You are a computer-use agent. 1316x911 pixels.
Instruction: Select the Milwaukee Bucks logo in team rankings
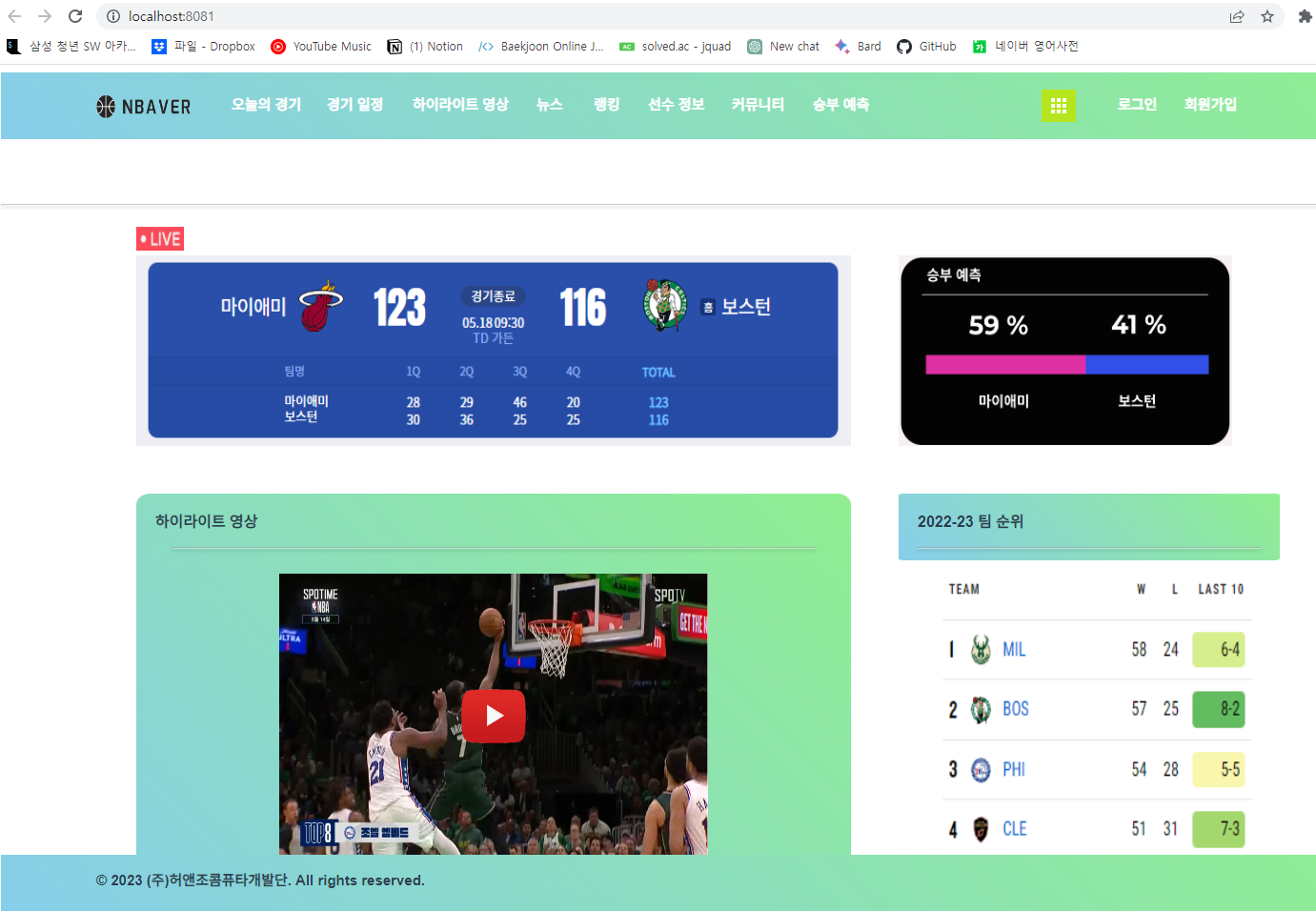click(982, 649)
